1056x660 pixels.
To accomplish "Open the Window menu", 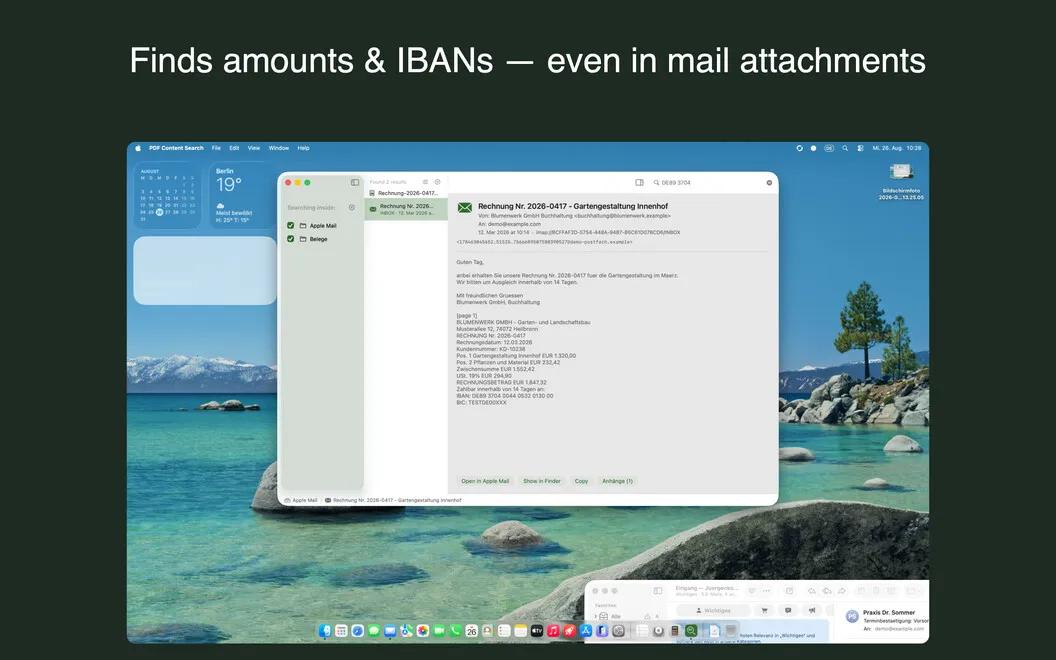I will [x=279, y=148].
